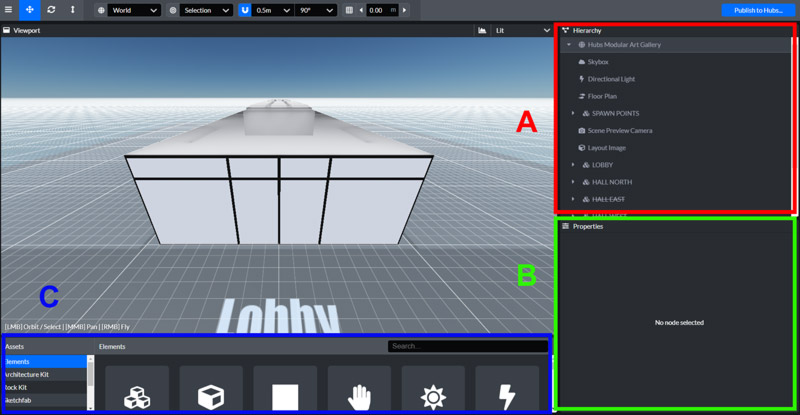800x415 pixels.
Task: Collapse the Hubs Modular Art Gallery node
Action: (569, 45)
